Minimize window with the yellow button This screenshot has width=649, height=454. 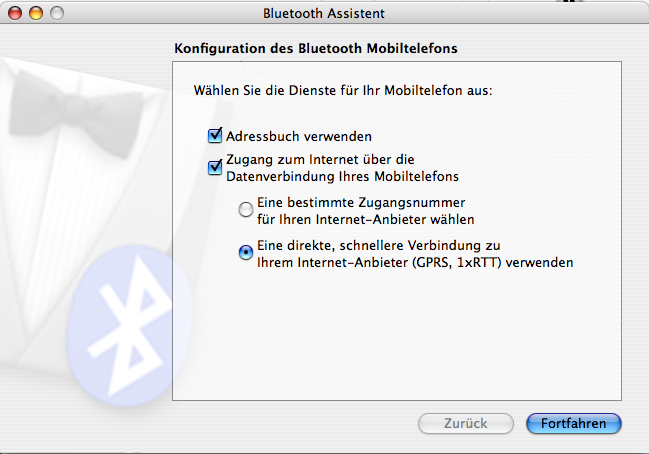(x=36, y=13)
